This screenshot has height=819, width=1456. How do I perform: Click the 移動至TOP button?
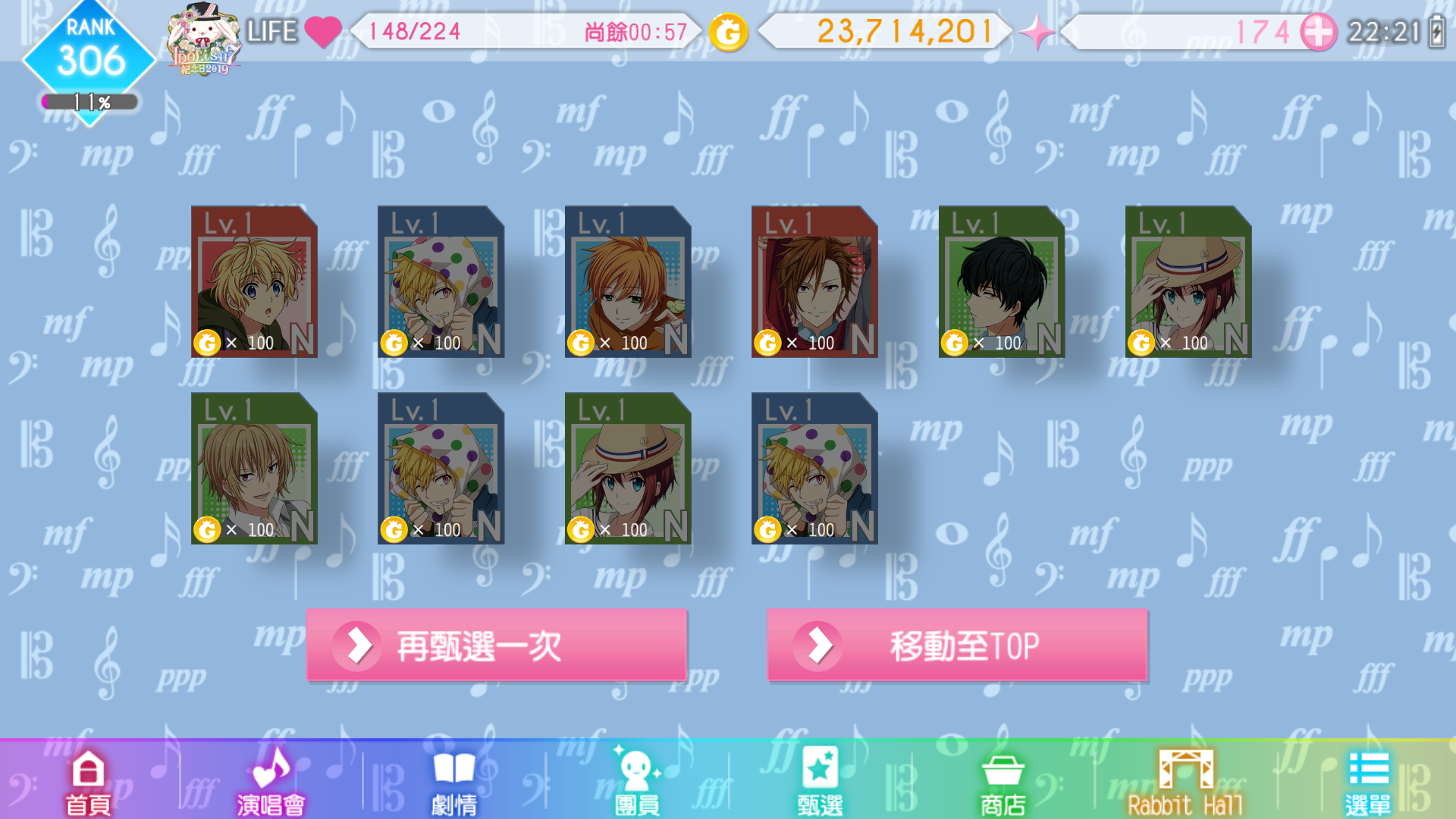click(x=957, y=645)
